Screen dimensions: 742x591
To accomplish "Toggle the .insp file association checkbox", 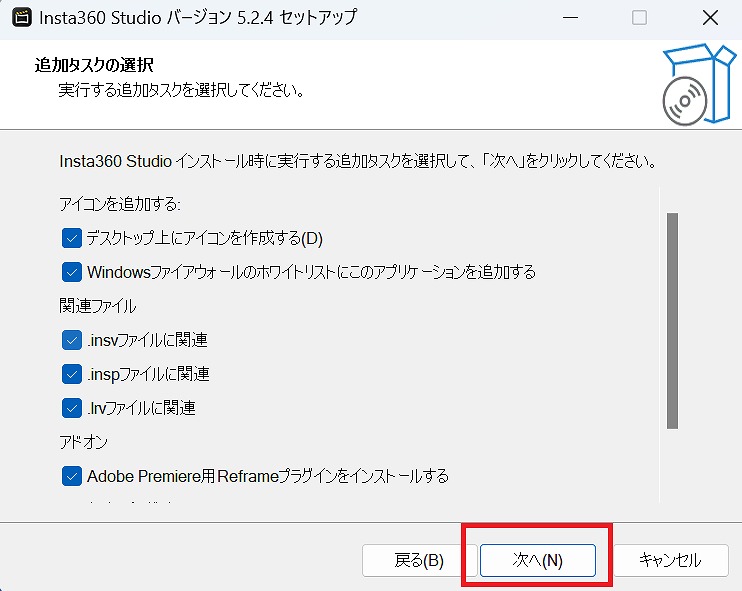I will click(71, 374).
